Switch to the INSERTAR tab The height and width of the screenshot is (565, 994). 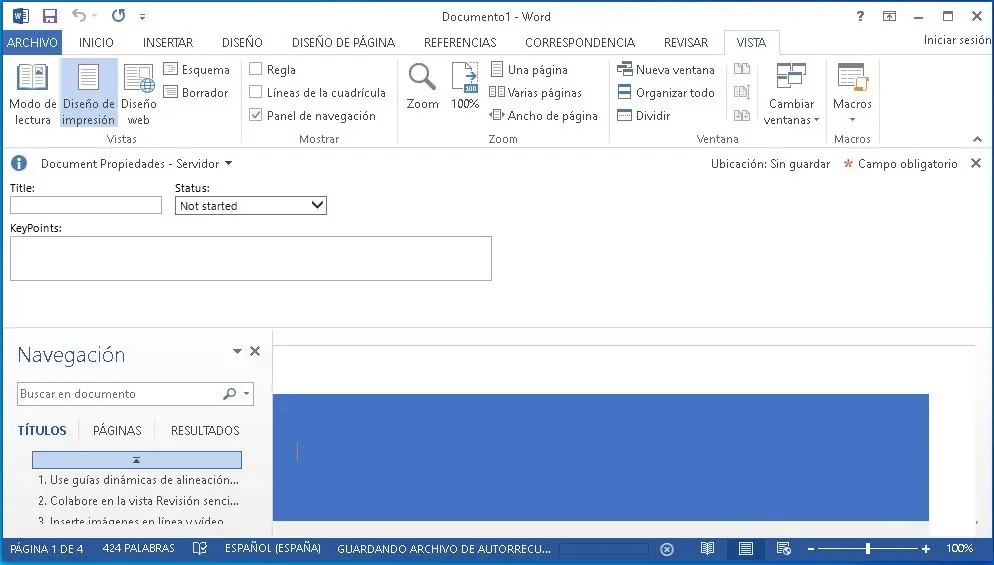tap(168, 42)
